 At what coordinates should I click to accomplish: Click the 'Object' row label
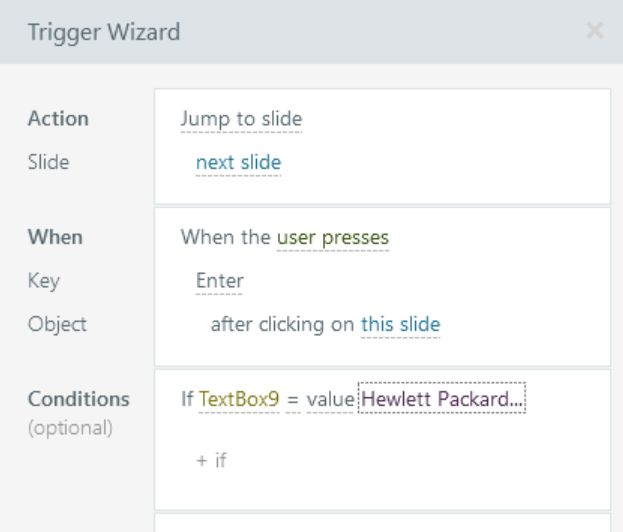tap(57, 325)
